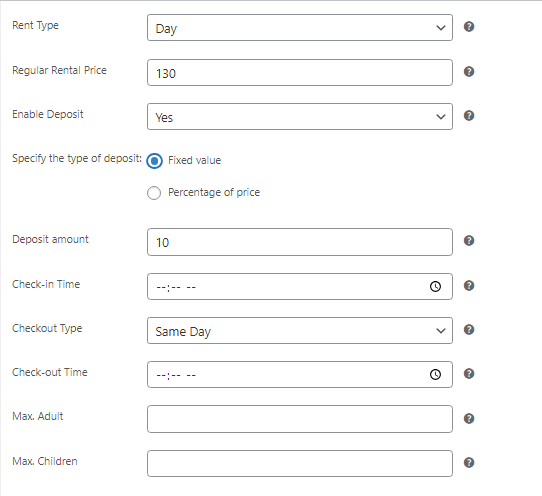Click help icon next to Regular Rental Price
Viewport: 542px width, 496px height.
[469, 72]
